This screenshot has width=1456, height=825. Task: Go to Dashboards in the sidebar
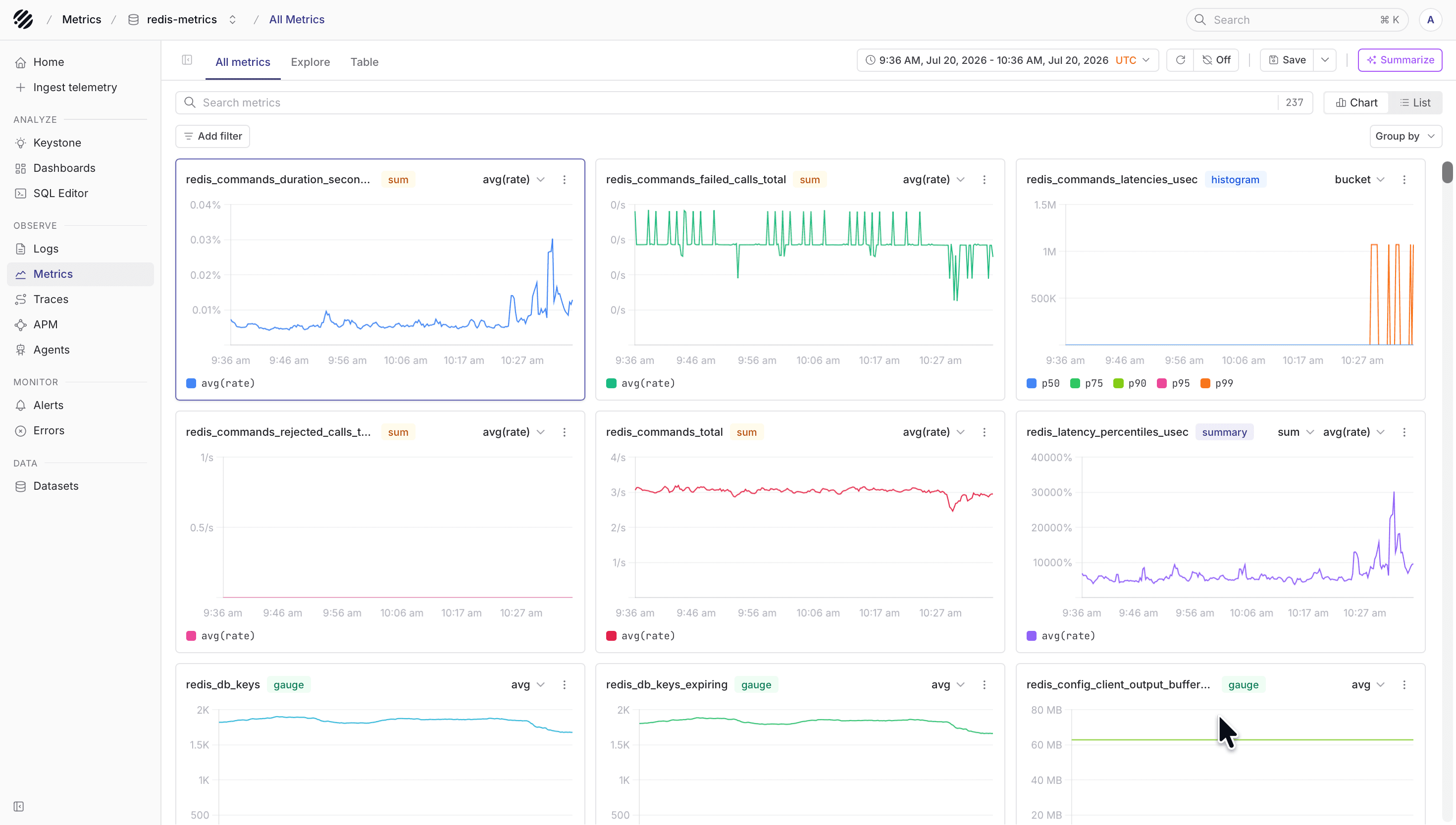(80, 168)
